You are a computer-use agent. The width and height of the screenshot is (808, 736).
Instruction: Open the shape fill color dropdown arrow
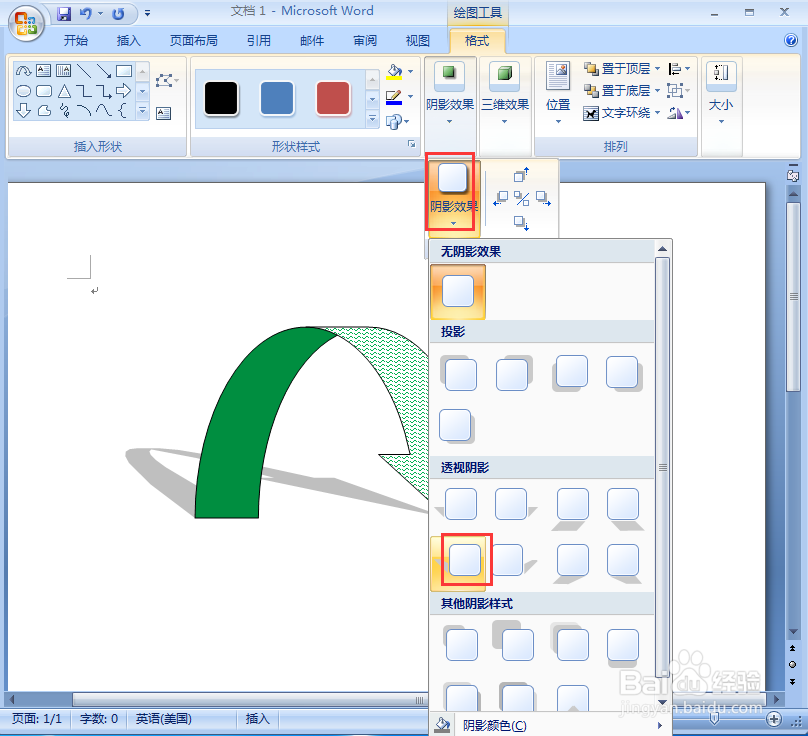(x=411, y=72)
